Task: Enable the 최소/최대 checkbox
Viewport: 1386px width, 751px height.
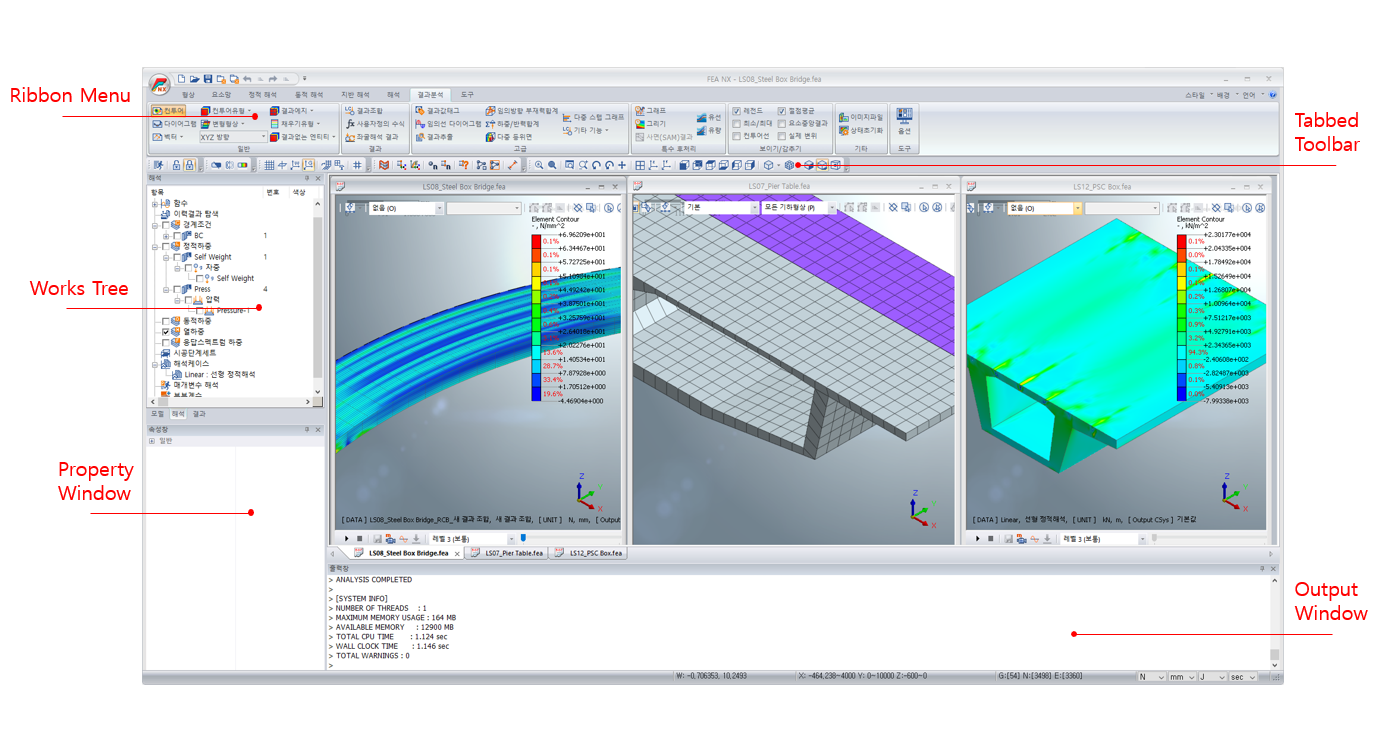Action: click(736, 123)
